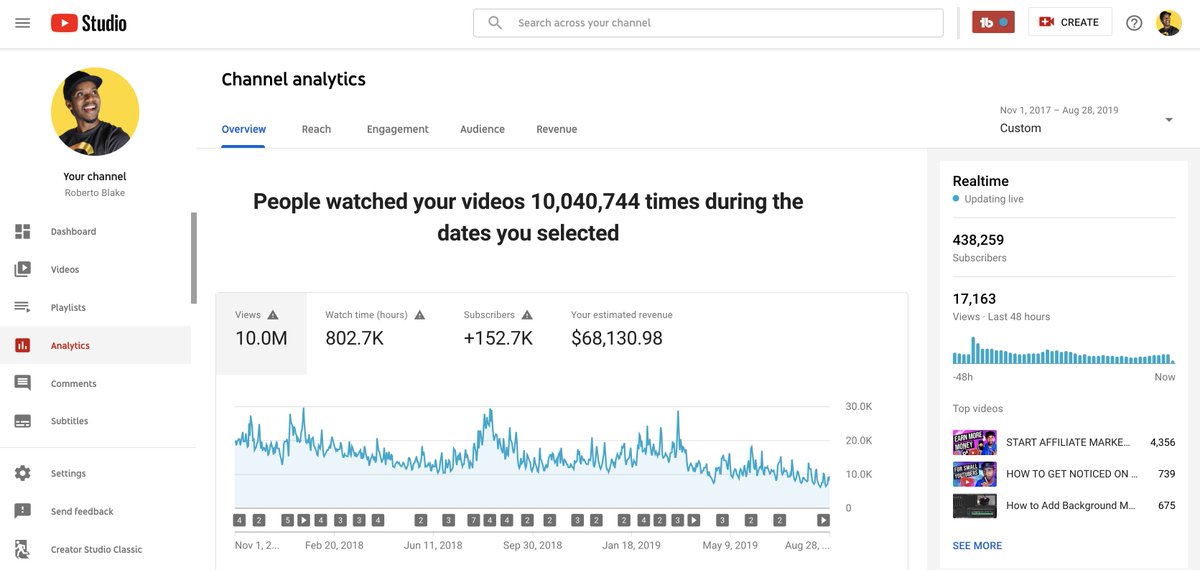Click the SEE MORE link in Realtime
The image size is (1200, 570).
point(977,546)
